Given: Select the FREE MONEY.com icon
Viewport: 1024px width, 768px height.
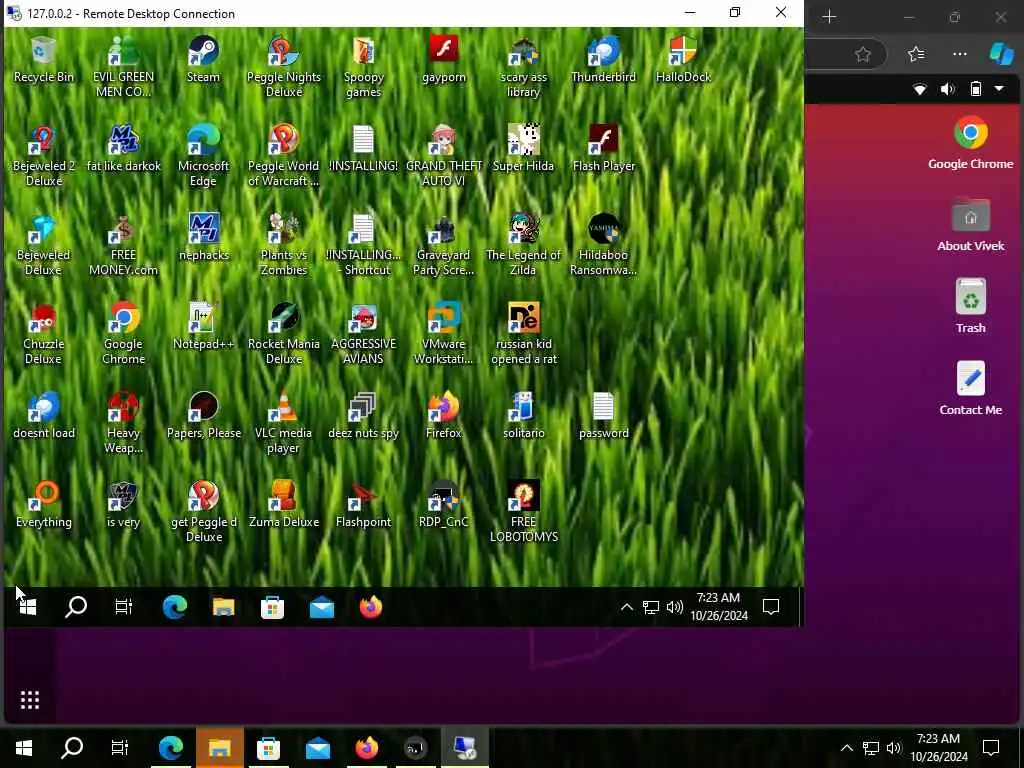Looking at the screenshot, I should click(x=123, y=245).
